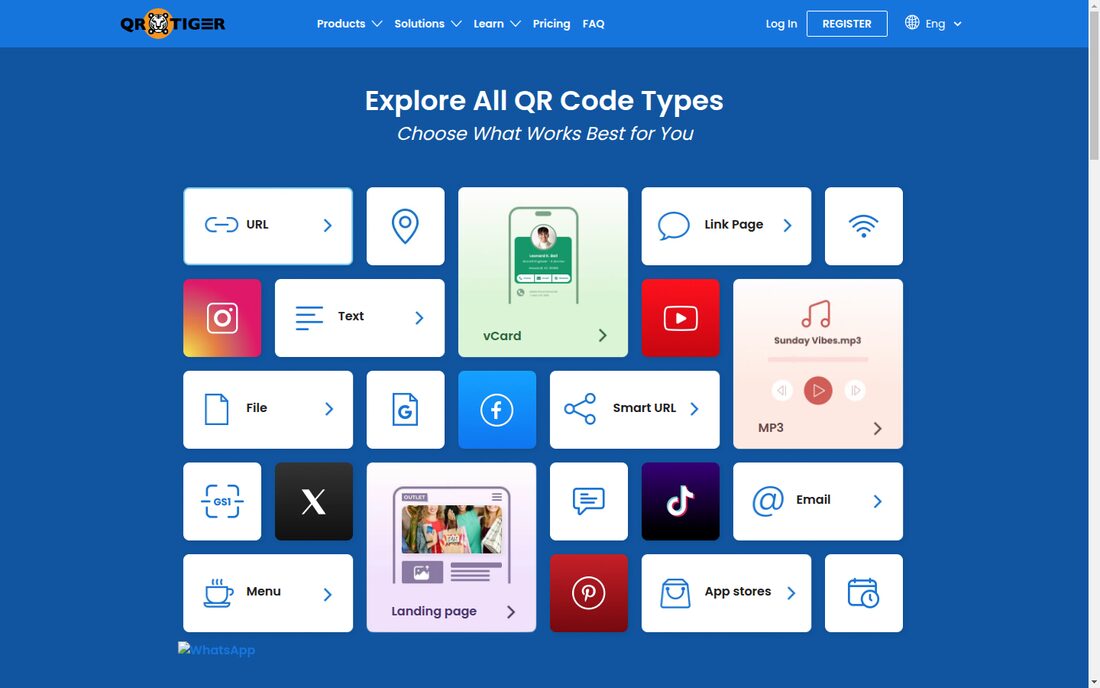This screenshot has width=1100, height=688.
Task: Click the QR TIGER logo
Action: [173, 23]
